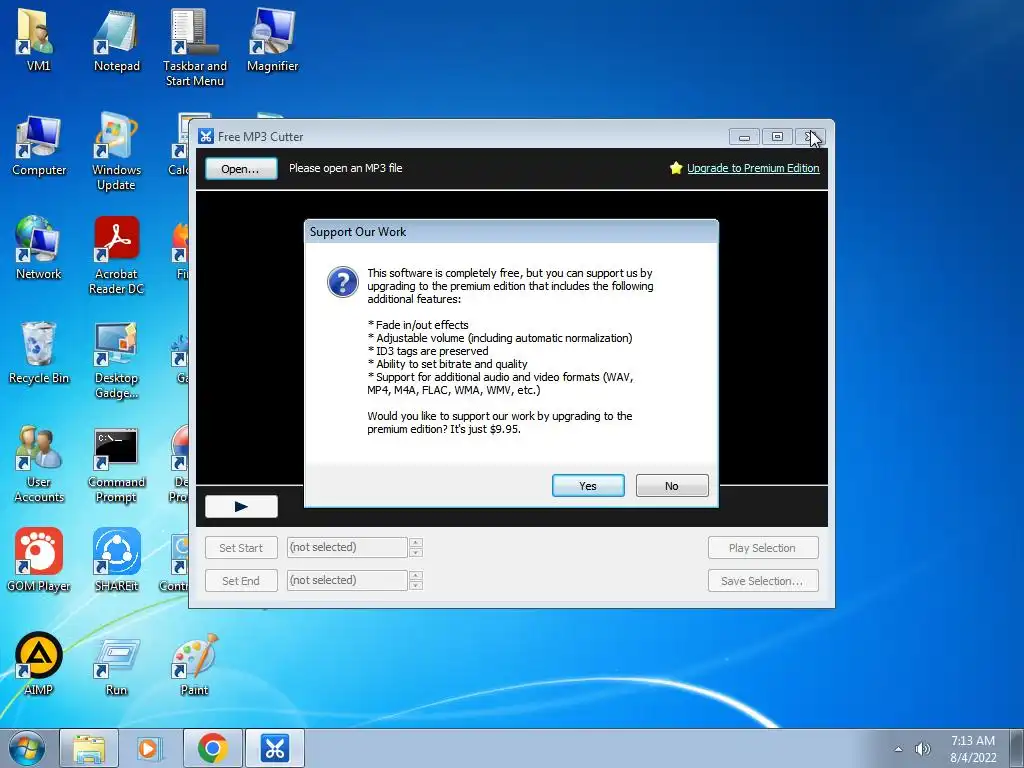Open Google Chrome from the taskbar
The image size is (1024, 768).
pos(212,748)
